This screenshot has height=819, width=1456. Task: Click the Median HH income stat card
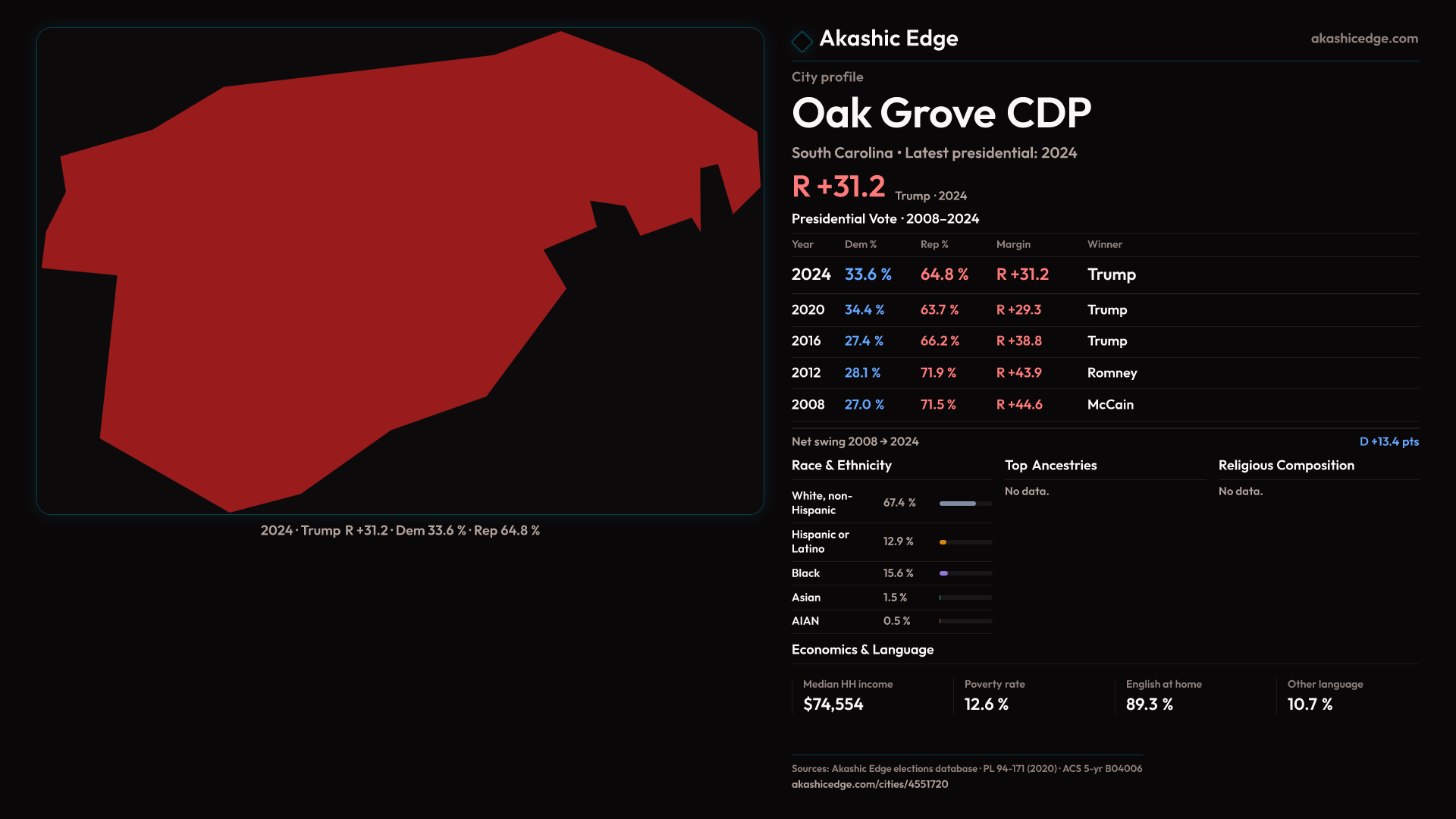(x=847, y=695)
